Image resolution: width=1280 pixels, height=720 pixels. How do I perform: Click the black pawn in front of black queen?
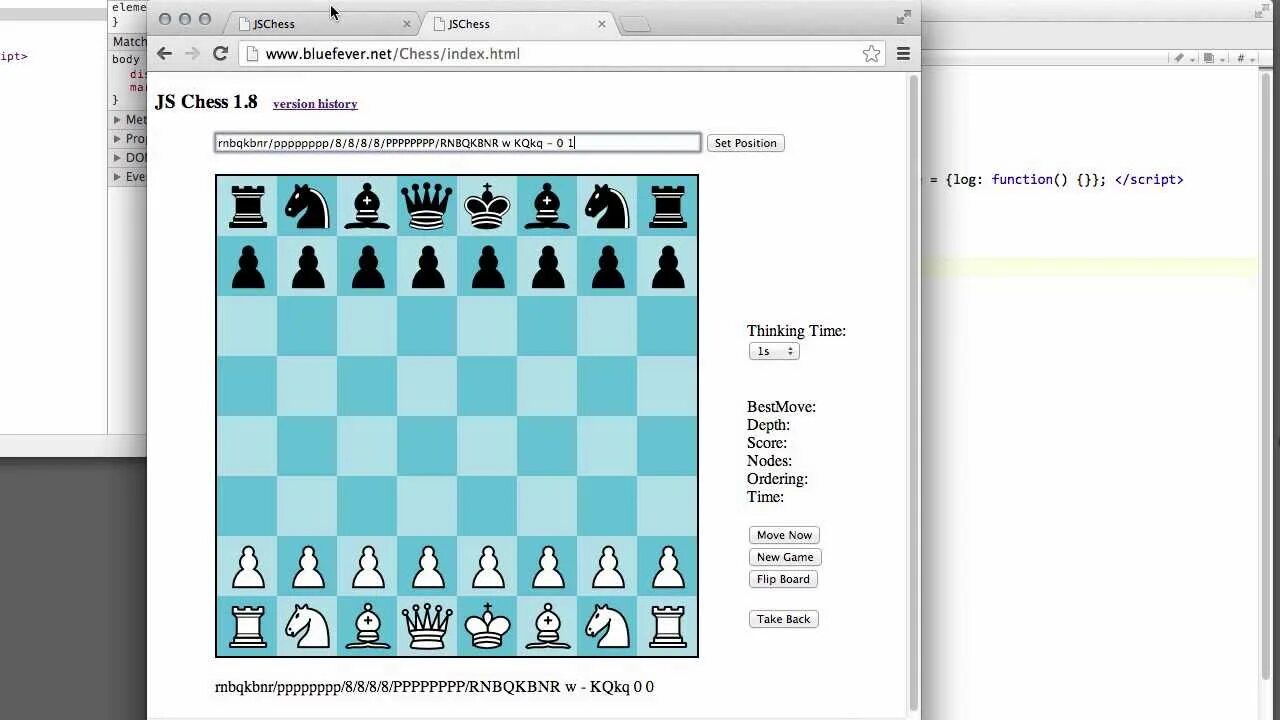tap(427, 267)
